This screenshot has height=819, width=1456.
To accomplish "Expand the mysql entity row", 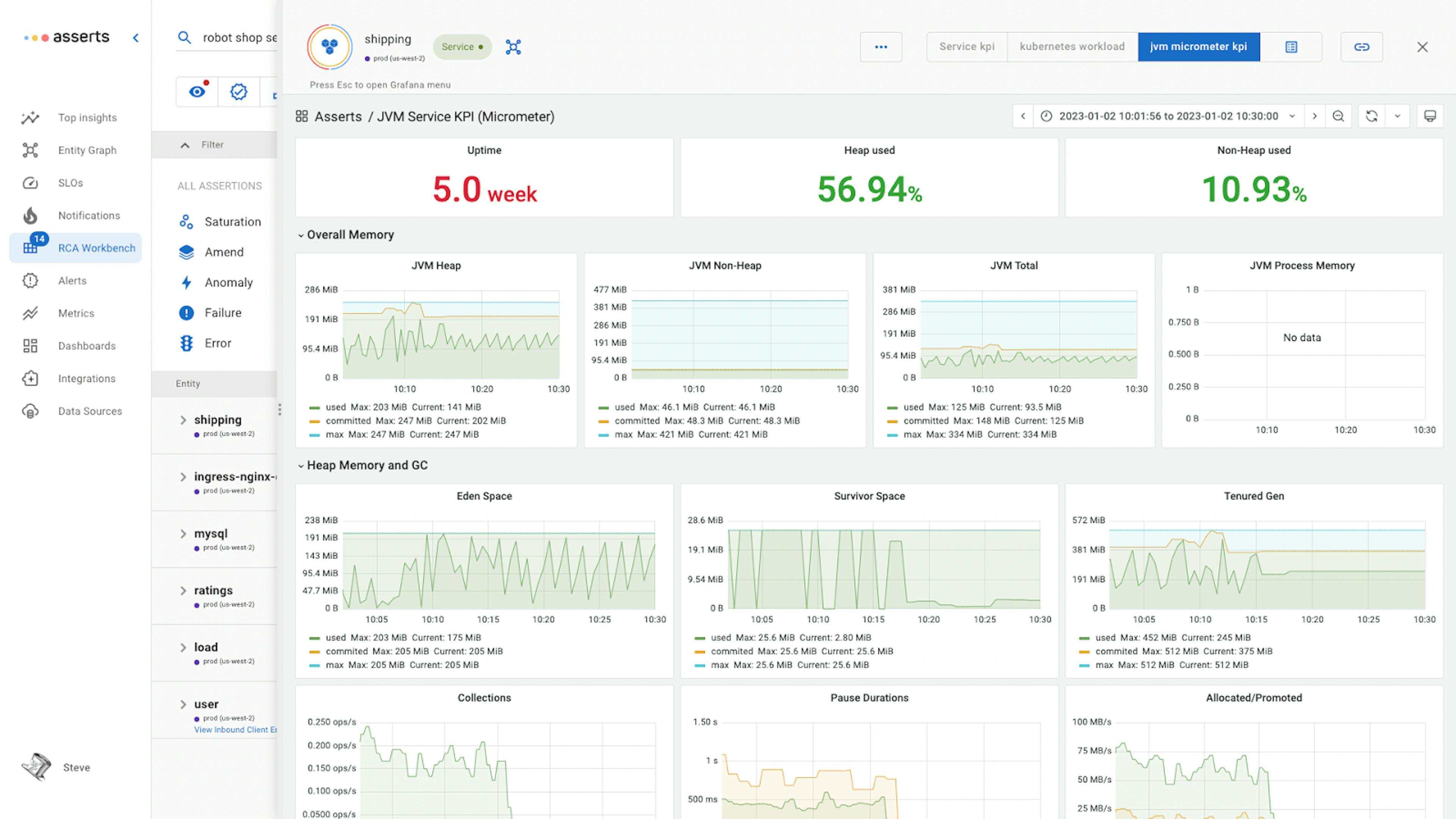I will click(183, 533).
